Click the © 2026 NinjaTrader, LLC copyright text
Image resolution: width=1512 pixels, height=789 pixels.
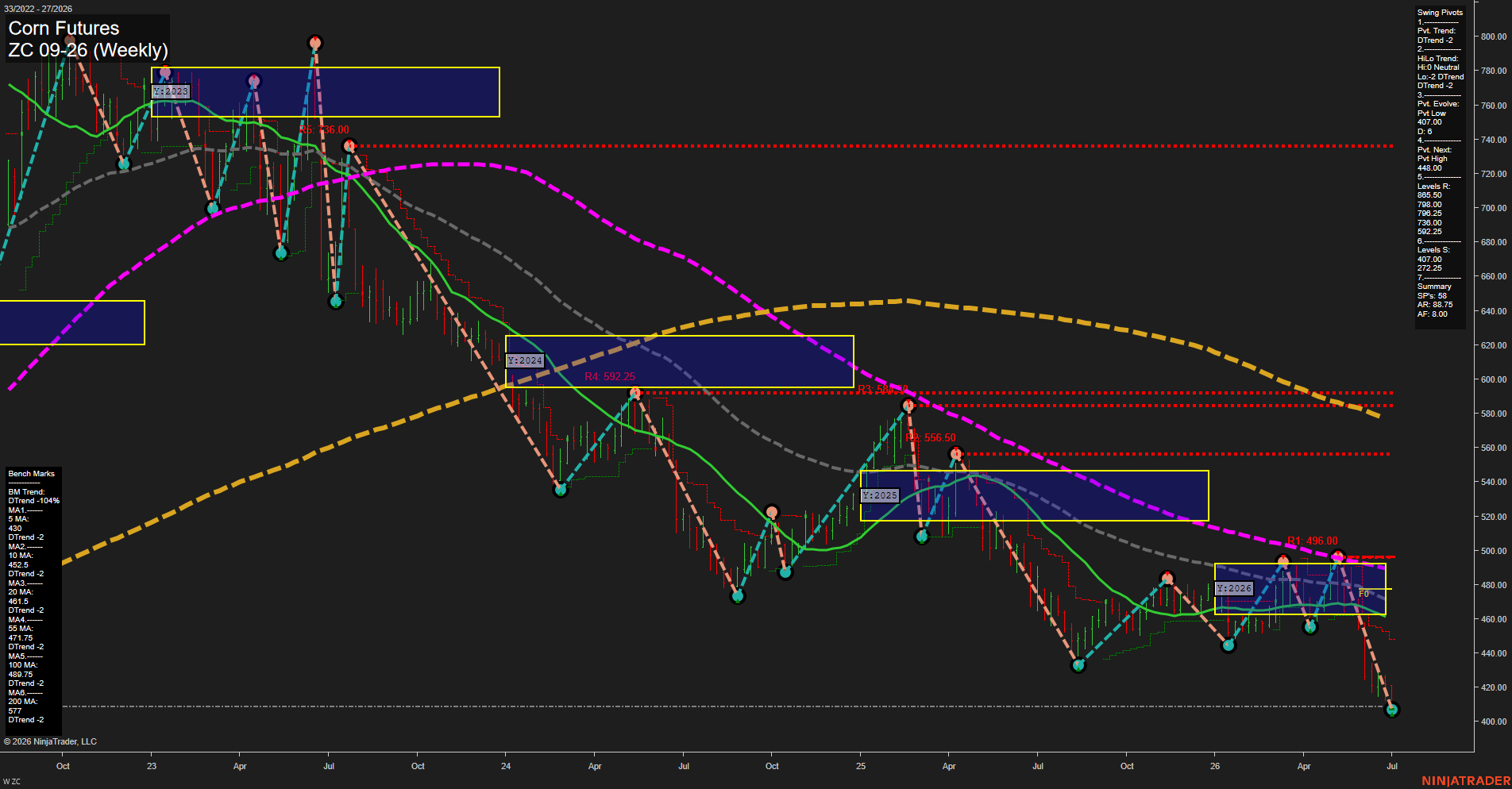pos(50,741)
